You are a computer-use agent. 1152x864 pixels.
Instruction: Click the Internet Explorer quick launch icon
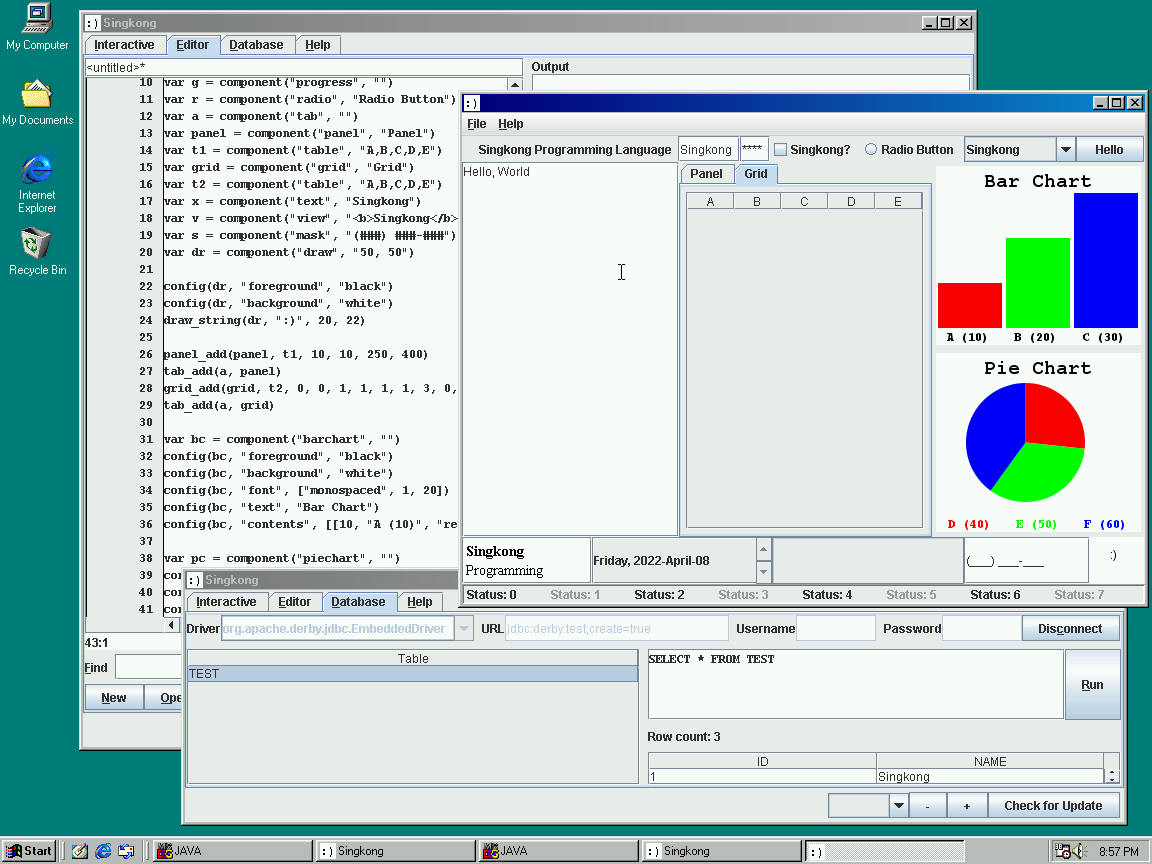(103, 851)
